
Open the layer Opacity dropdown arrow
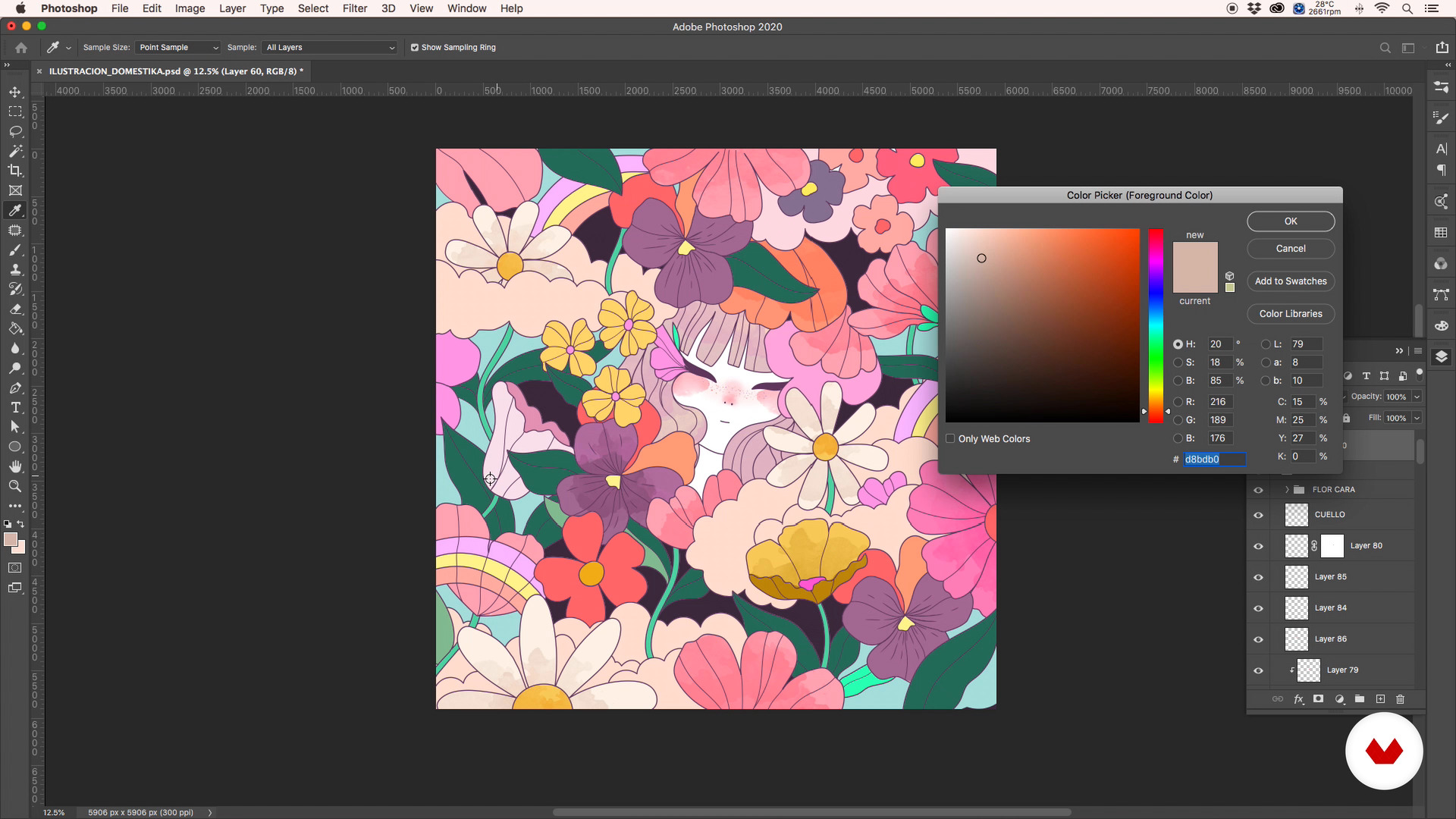pyautogui.click(x=1416, y=397)
